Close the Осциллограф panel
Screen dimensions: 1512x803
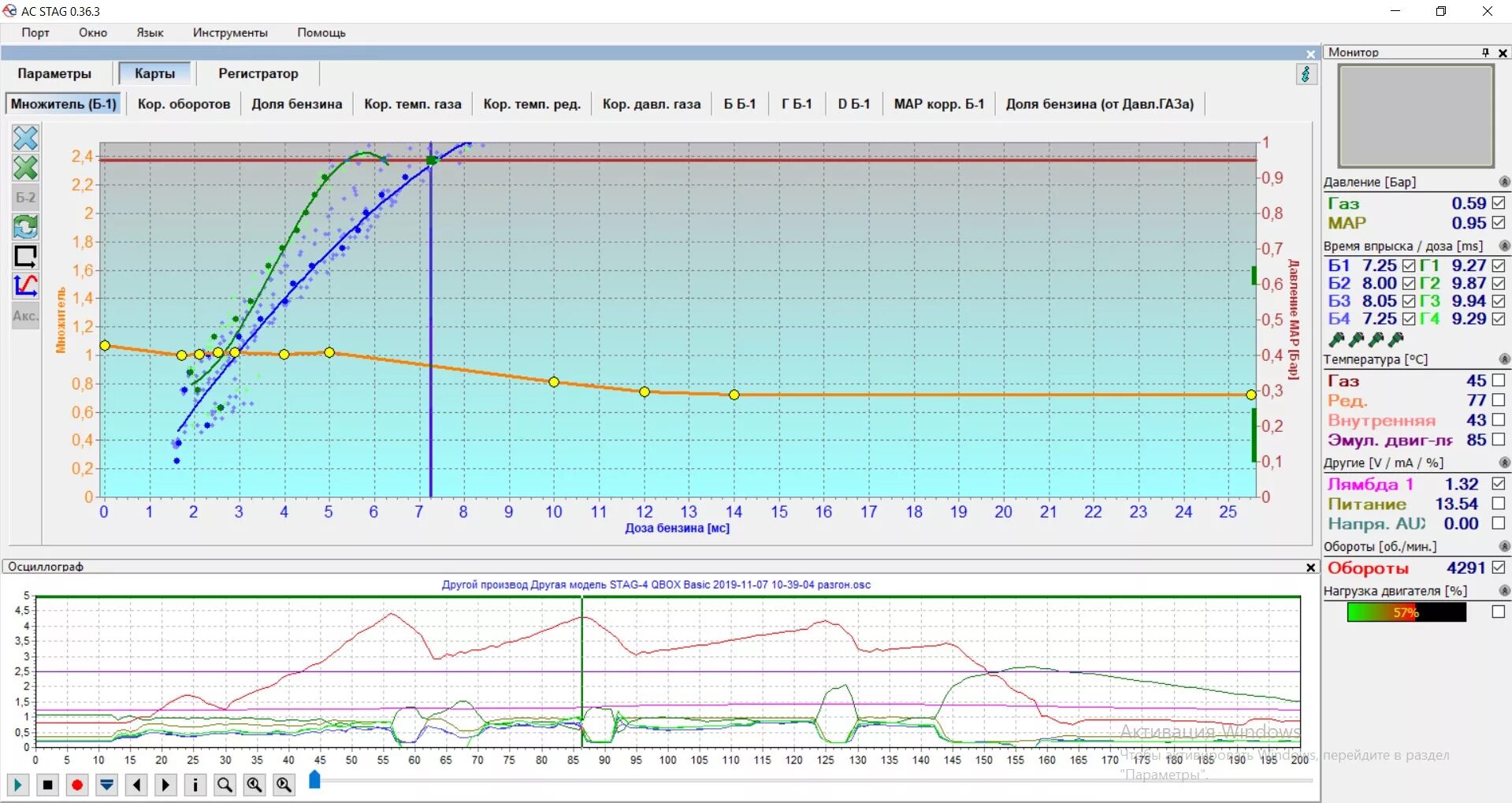coord(1311,567)
